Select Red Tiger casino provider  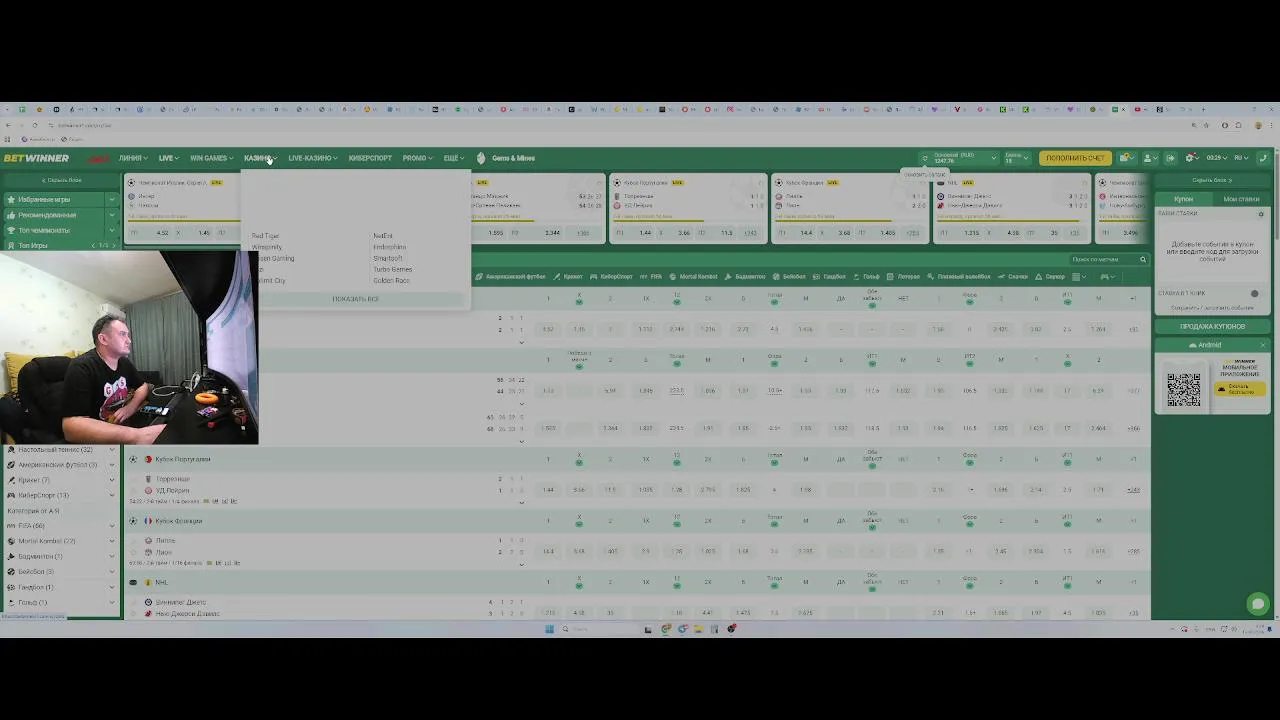point(265,236)
